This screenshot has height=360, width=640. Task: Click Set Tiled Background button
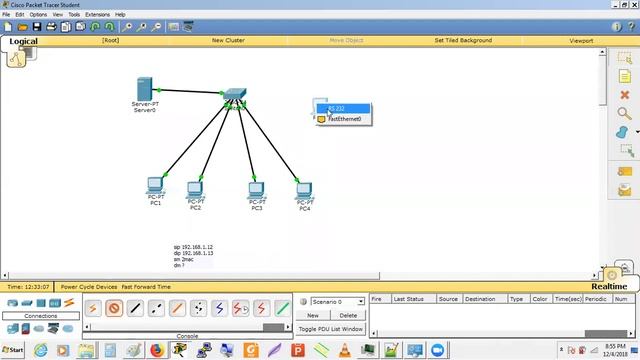(x=463, y=40)
